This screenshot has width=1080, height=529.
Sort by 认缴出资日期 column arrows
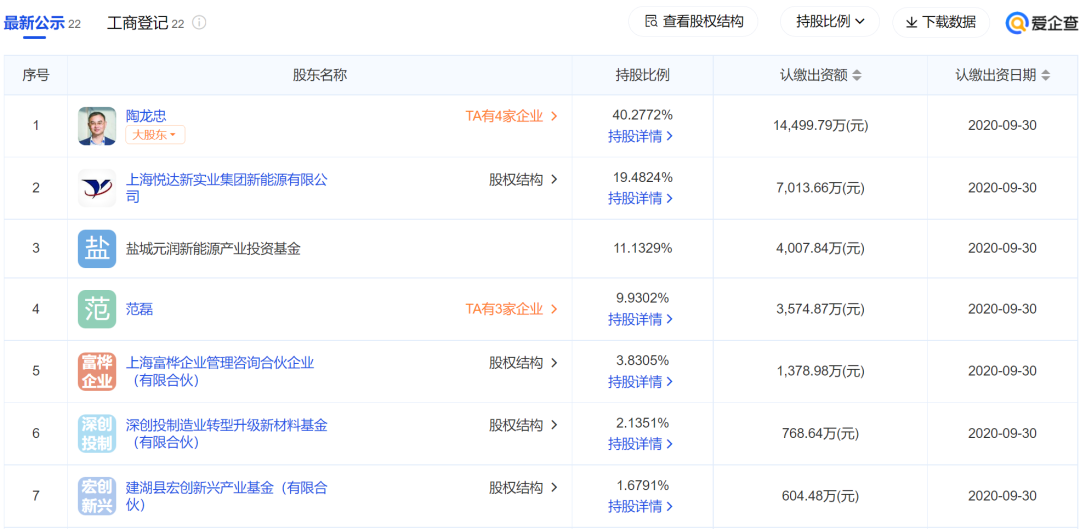coord(1046,76)
